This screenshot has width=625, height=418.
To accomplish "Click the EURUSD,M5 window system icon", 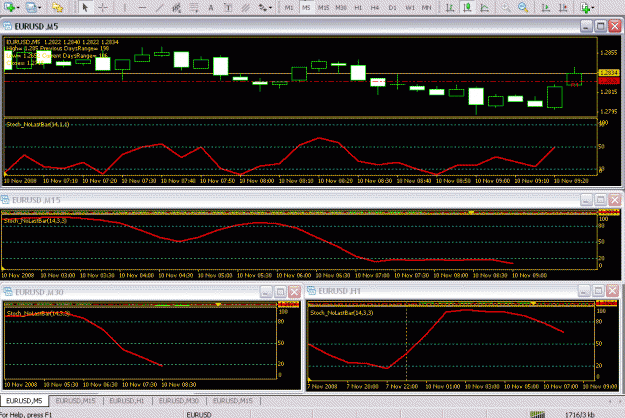I will [7, 26].
